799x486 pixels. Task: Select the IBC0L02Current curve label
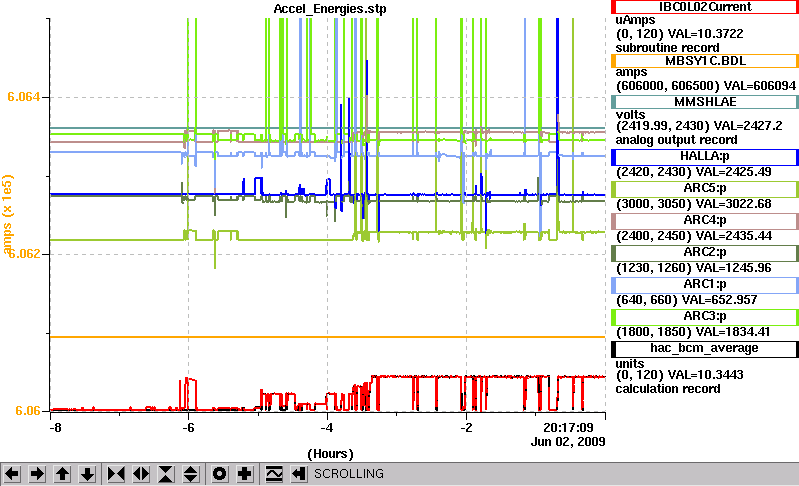705,7
